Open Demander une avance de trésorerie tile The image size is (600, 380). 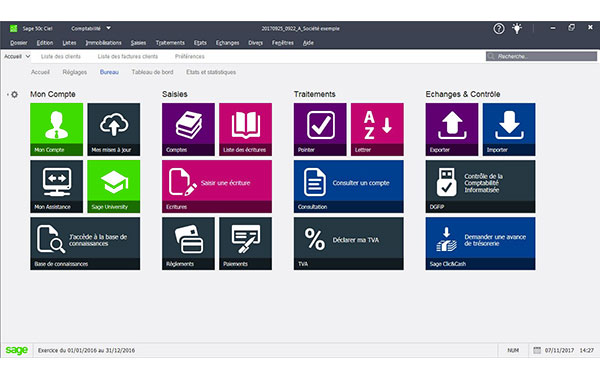click(481, 243)
